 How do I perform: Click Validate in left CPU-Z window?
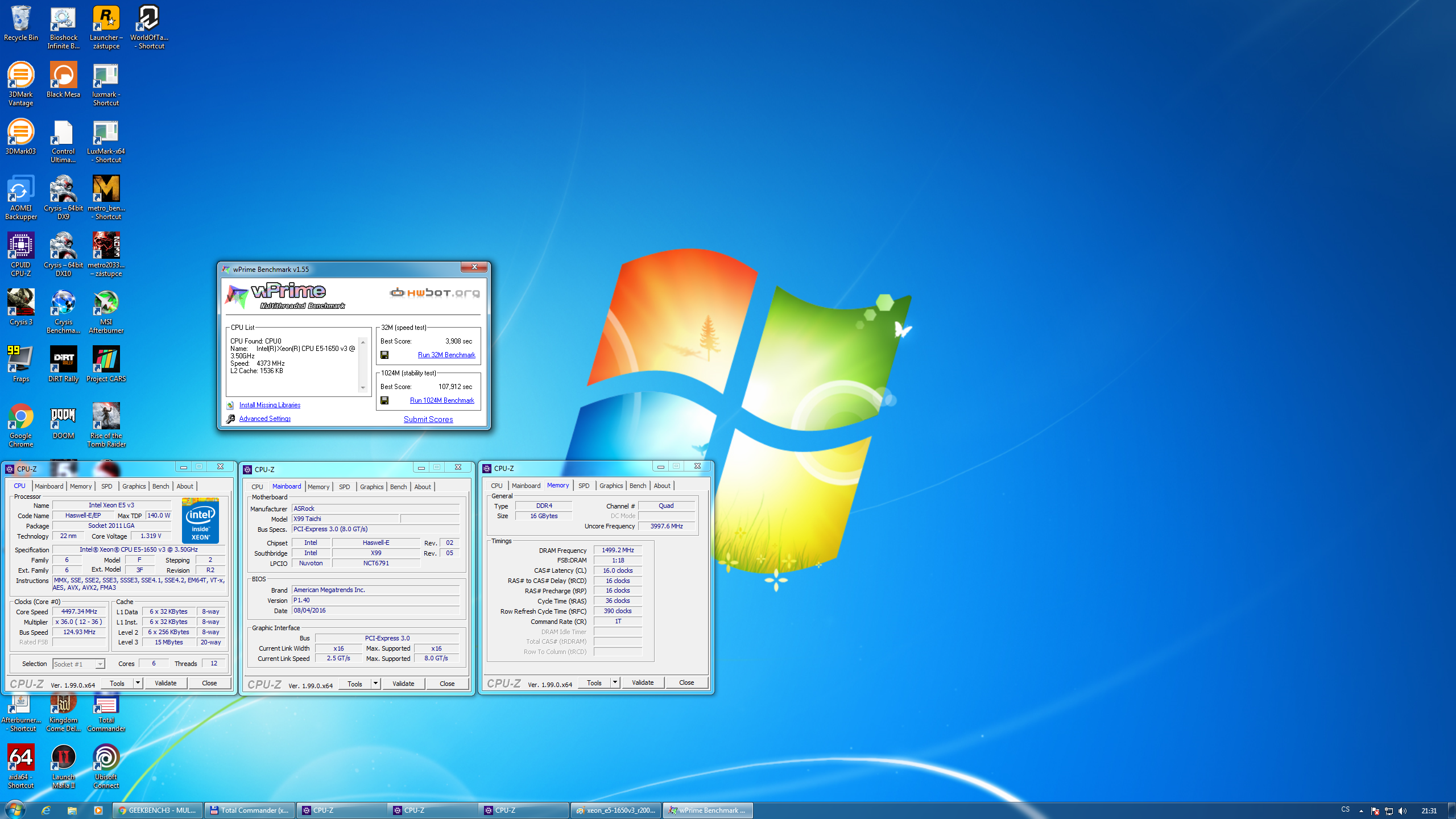[x=166, y=683]
